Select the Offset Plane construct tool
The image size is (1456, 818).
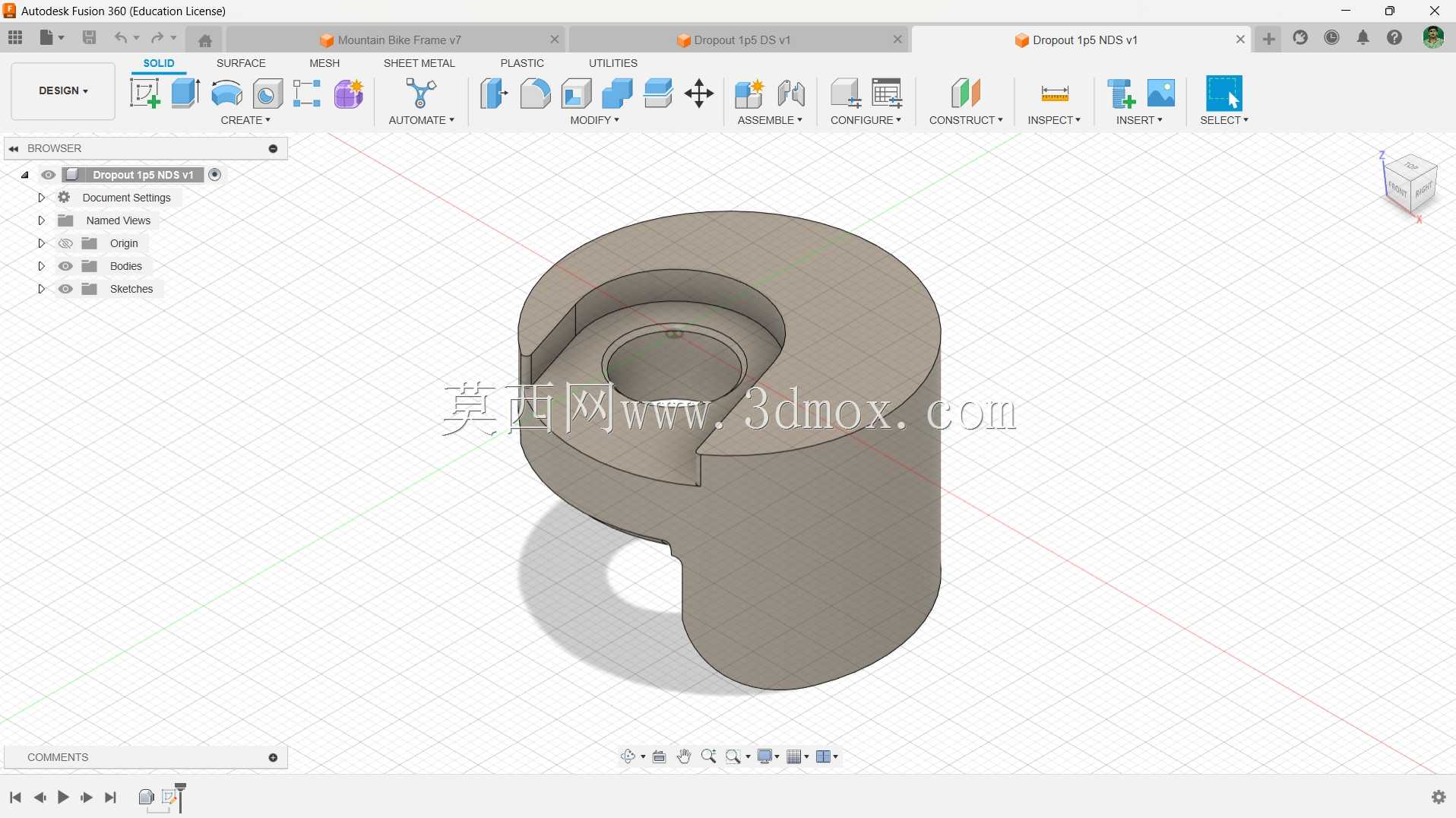(x=966, y=94)
